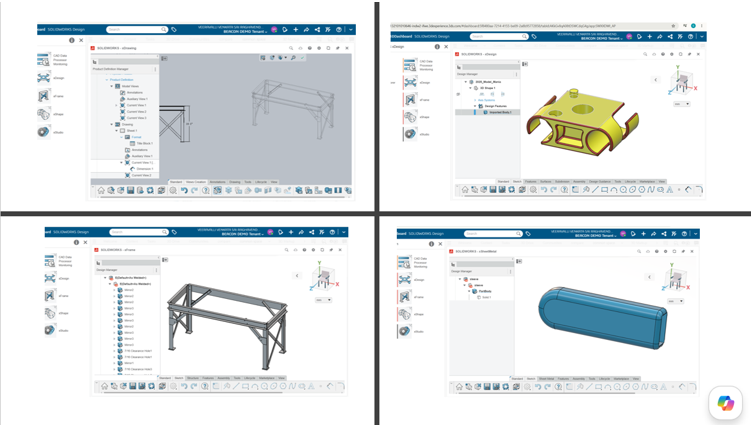
Task: Click collapse arrow beside xFrame view cube
Action: (x=297, y=276)
